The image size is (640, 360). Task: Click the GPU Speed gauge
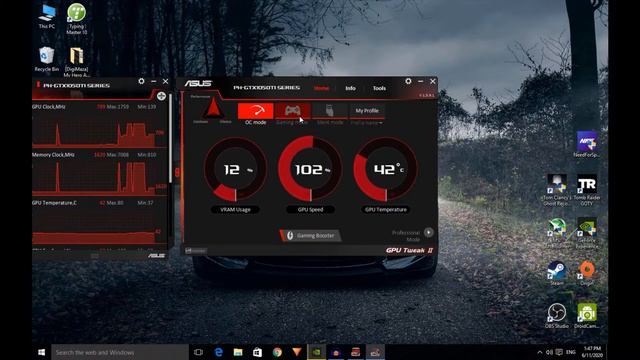tap(310, 169)
